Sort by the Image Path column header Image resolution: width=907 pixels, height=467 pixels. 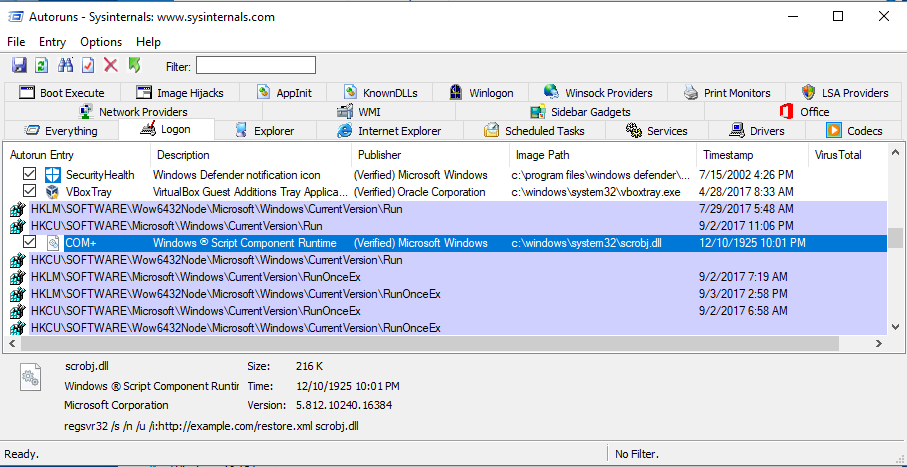(x=603, y=155)
